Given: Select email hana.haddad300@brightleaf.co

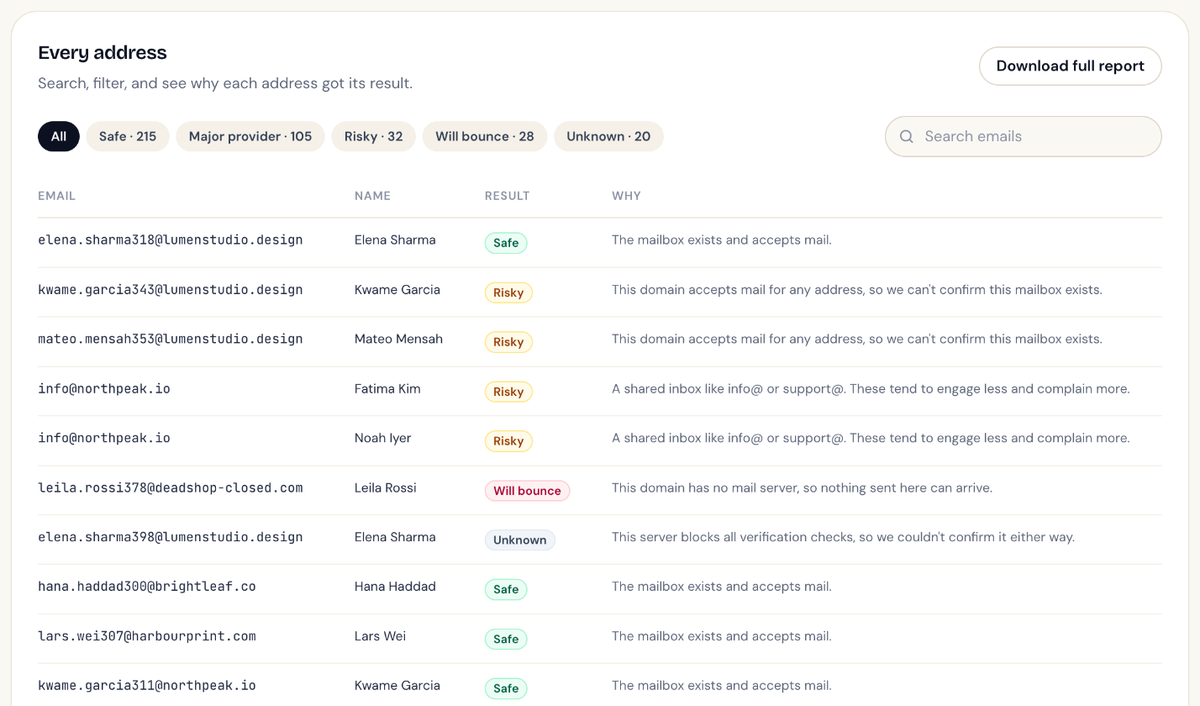Looking at the screenshot, I should [x=147, y=587].
